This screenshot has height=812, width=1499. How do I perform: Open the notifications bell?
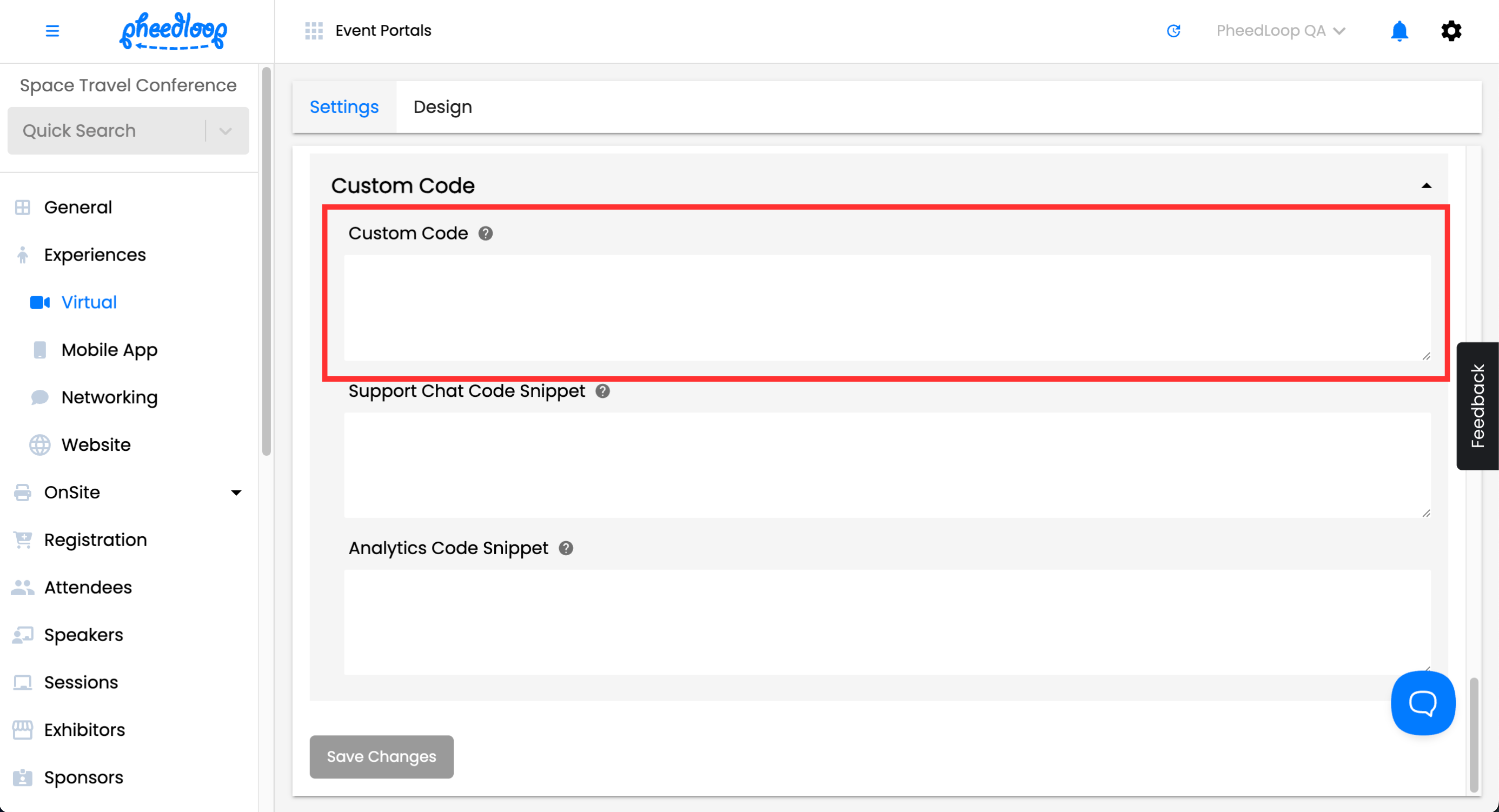pos(1399,31)
